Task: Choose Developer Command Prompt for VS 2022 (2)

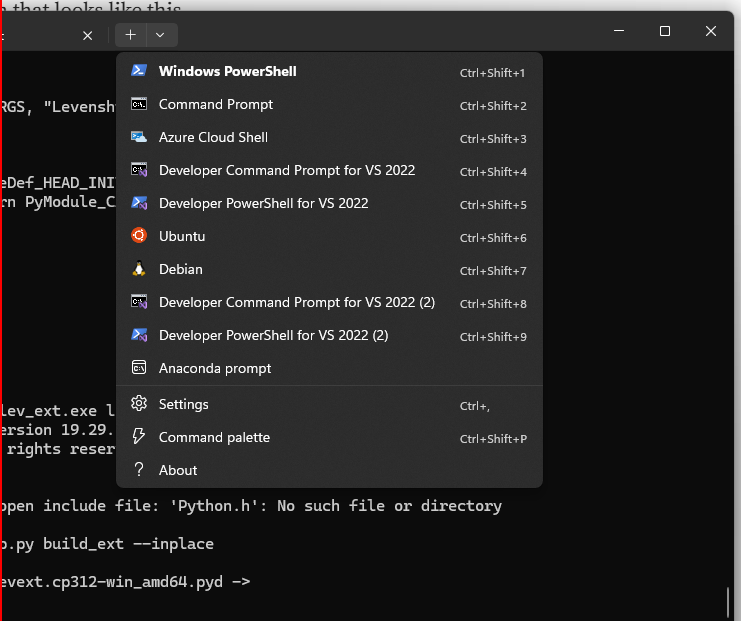Action: click(329, 302)
